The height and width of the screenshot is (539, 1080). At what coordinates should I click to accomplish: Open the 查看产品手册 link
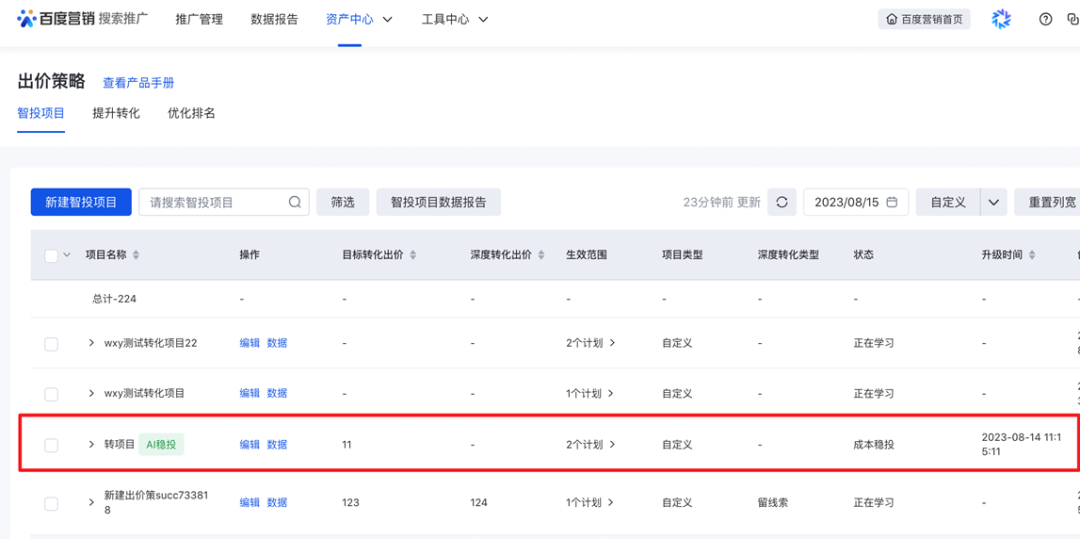[138, 83]
